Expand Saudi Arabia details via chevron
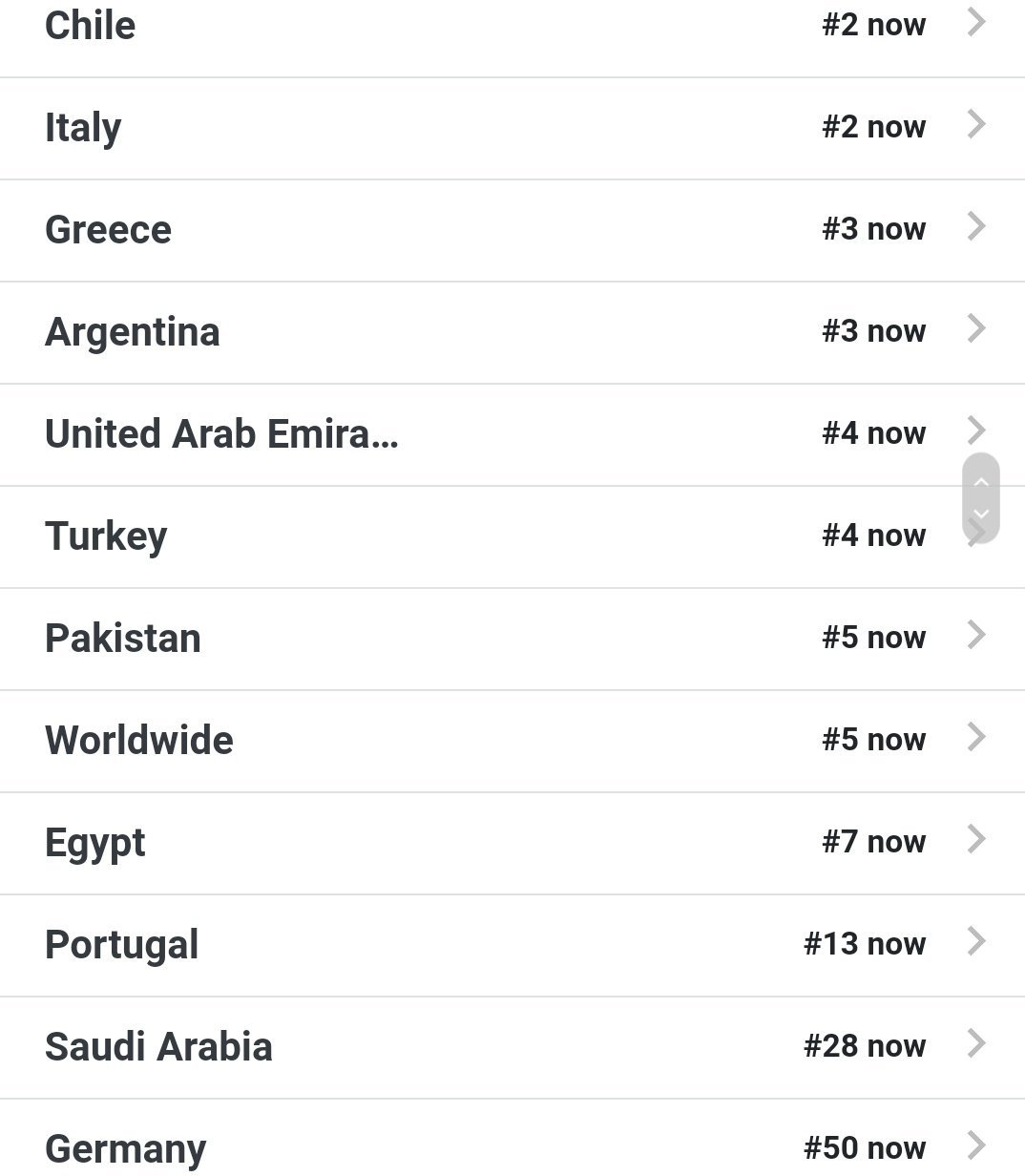 pos(975,1043)
